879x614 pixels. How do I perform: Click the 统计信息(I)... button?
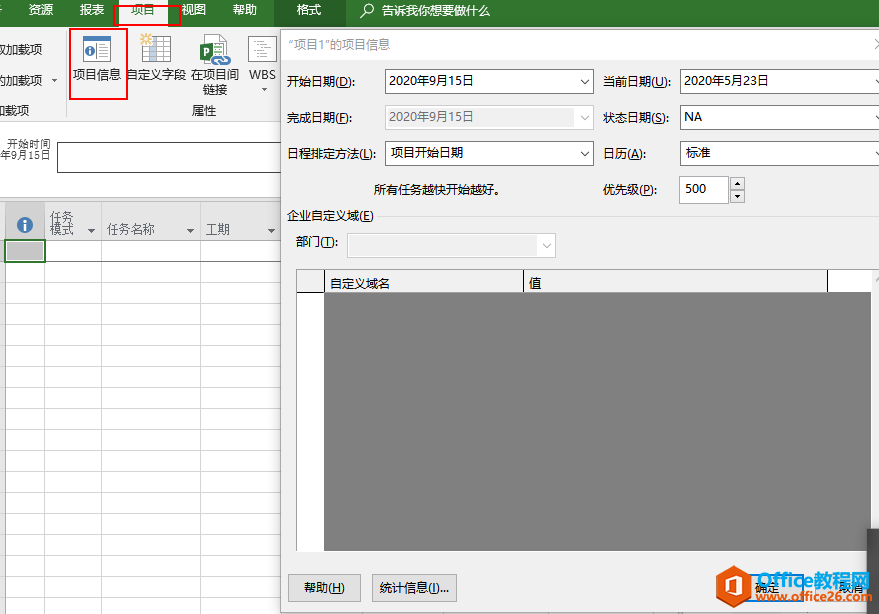pyautogui.click(x=414, y=588)
